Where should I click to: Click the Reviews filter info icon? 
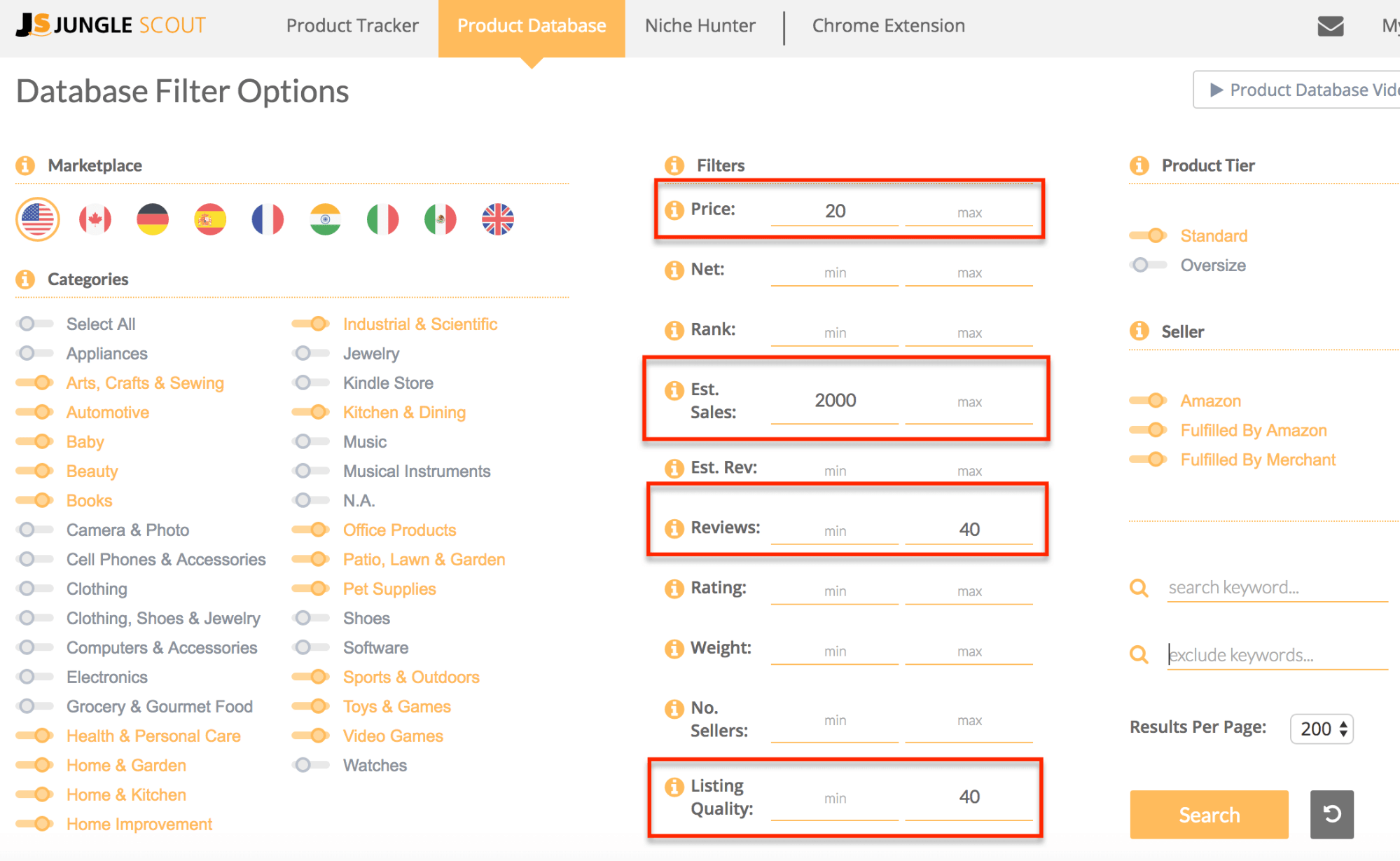(x=674, y=528)
